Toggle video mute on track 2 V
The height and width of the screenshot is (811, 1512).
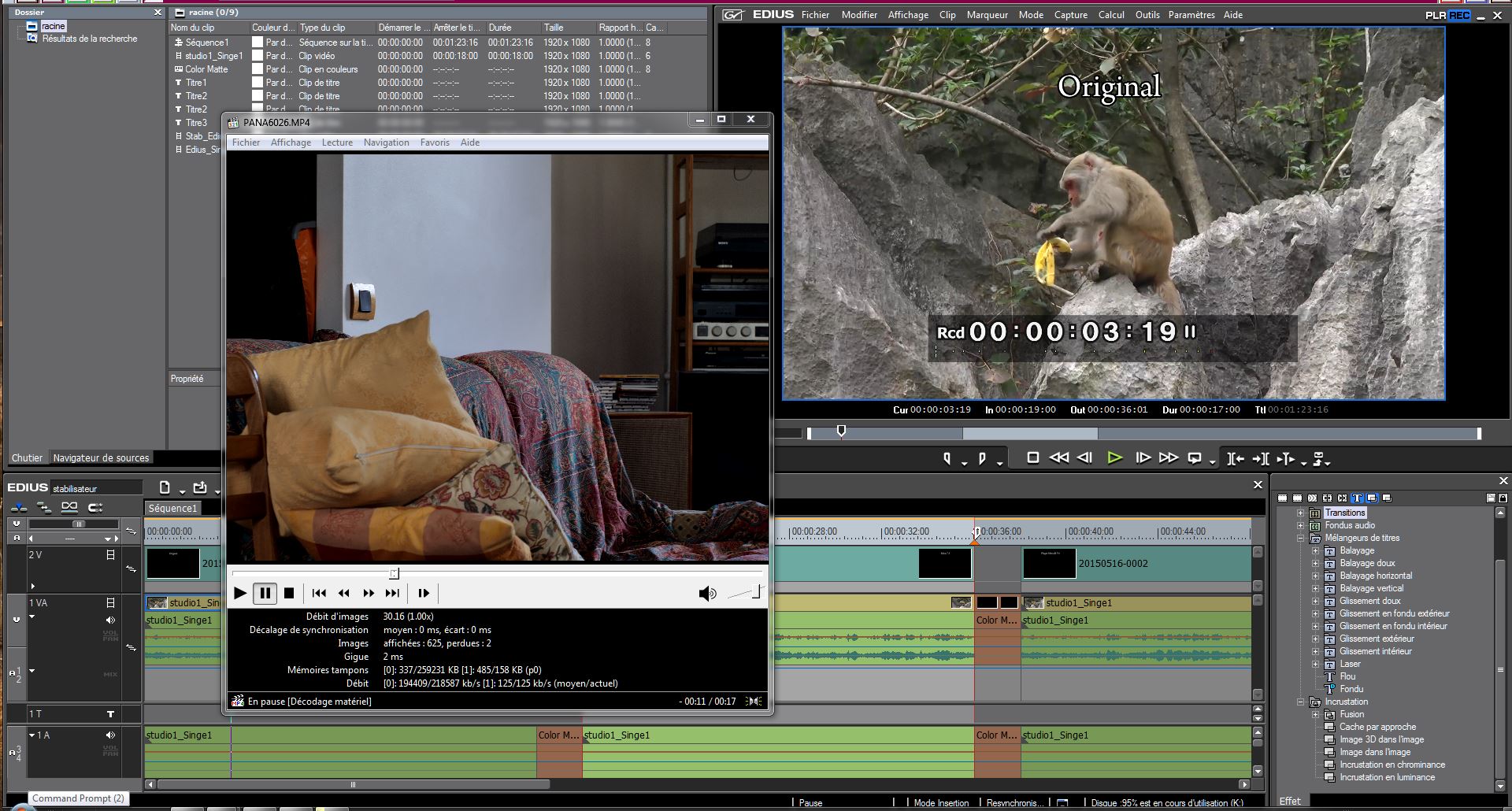pos(110,555)
